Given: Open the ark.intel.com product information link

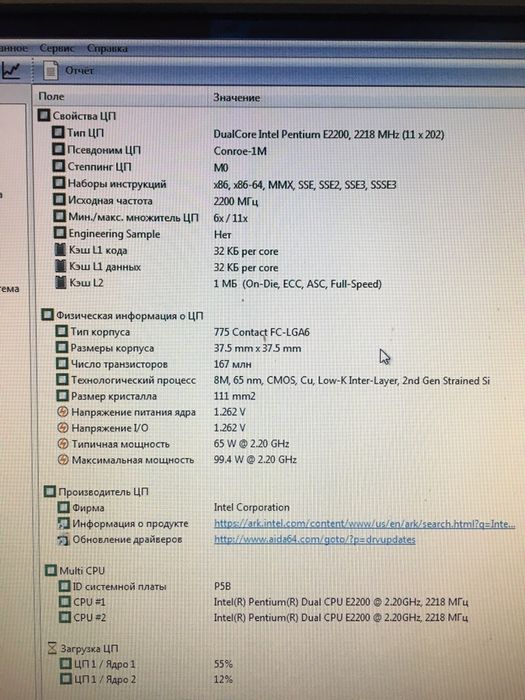Looking at the screenshot, I should (x=364, y=523).
